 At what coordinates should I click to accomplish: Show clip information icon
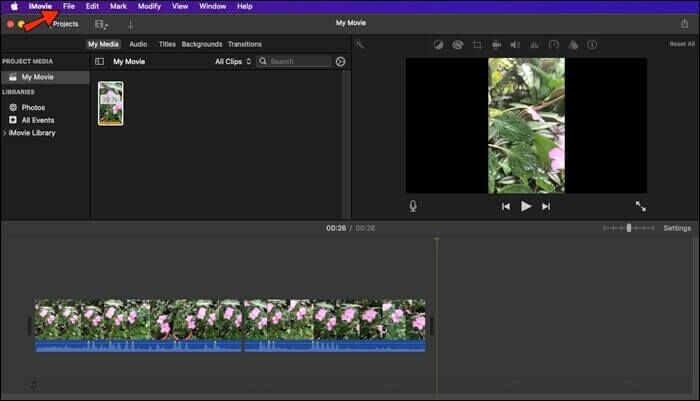click(x=592, y=45)
